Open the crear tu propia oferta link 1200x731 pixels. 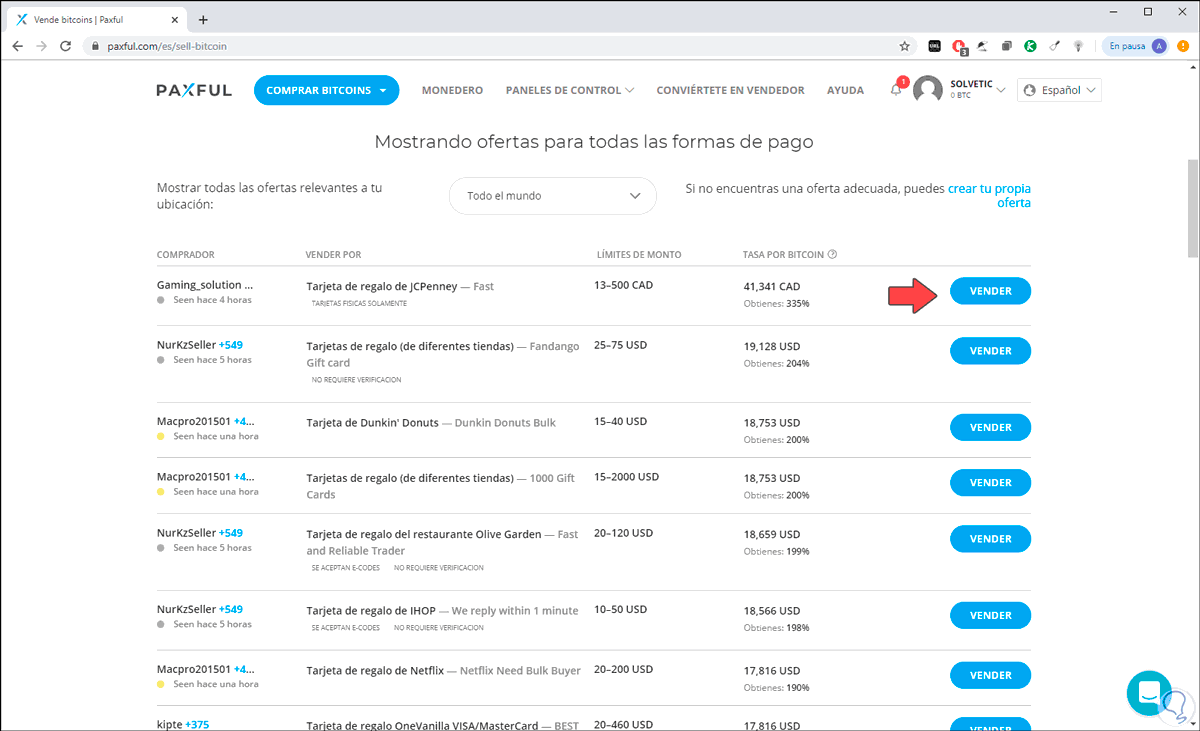click(x=989, y=195)
